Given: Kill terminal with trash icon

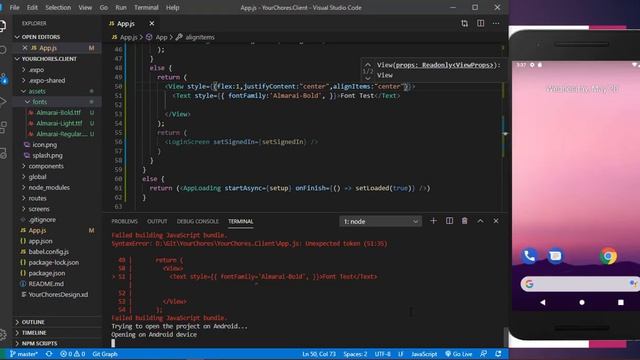Looking at the screenshot, I should click(464, 221).
